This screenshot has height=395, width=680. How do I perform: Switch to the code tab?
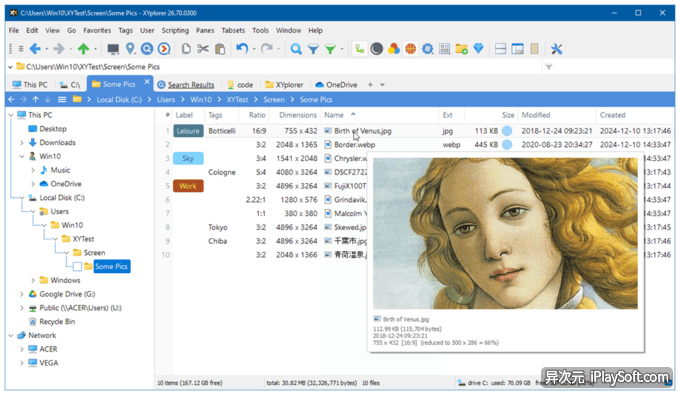click(240, 85)
